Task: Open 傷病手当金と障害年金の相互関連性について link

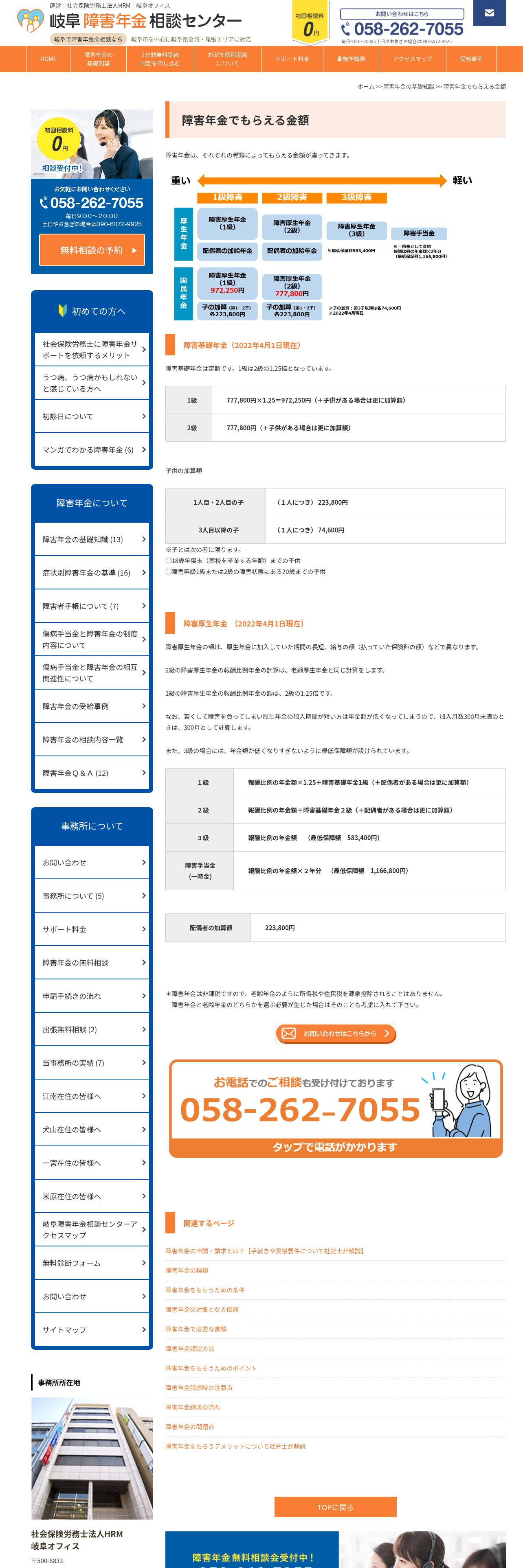Action: [x=92, y=672]
